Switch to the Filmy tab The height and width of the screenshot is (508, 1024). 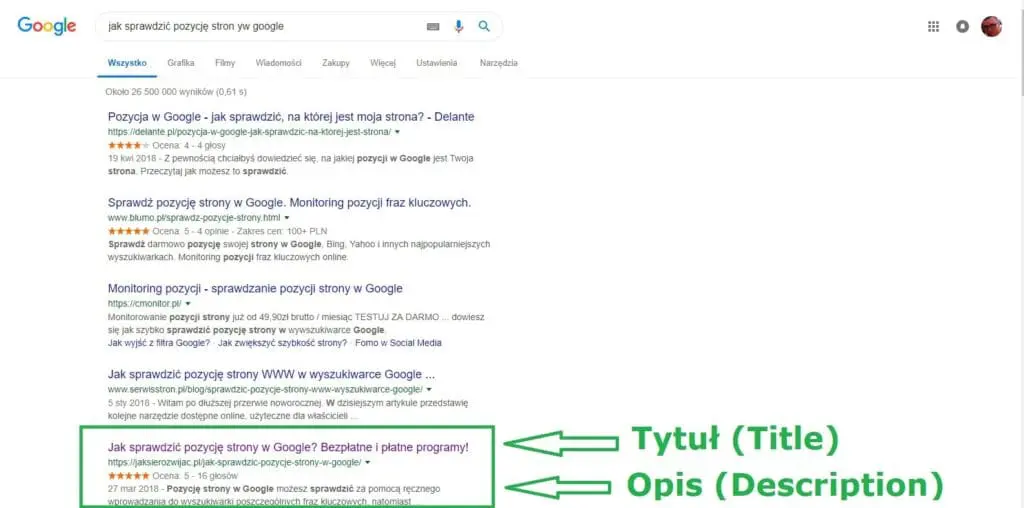point(225,63)
